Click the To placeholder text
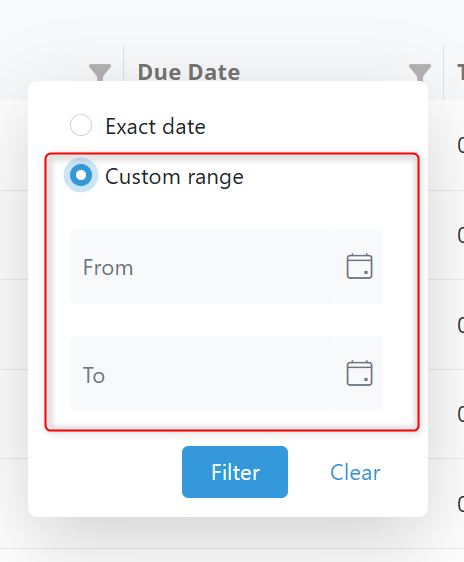 (x=94, y=375)
